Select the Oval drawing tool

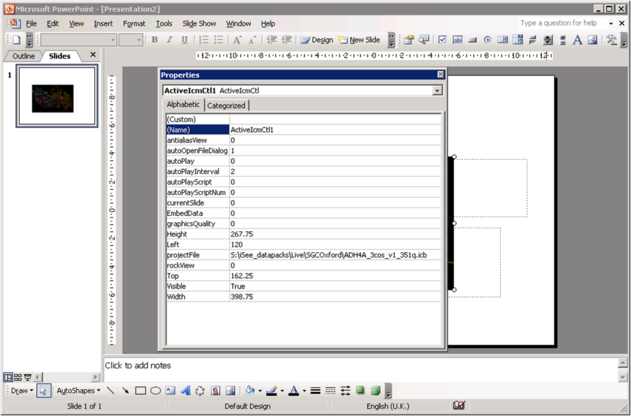coord(156,391)
